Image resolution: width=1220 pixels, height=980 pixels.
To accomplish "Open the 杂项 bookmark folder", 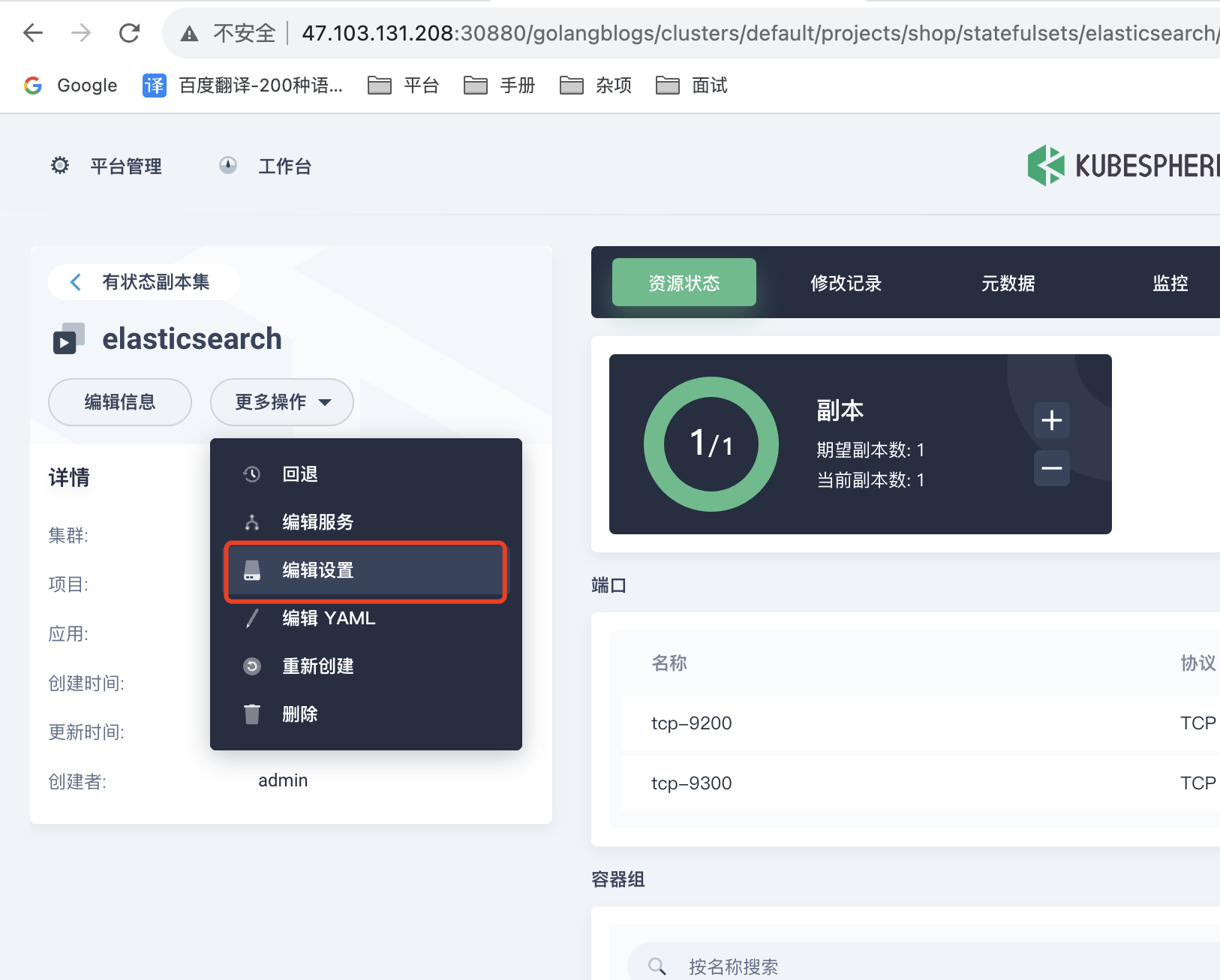I will (x=596, y=86).
